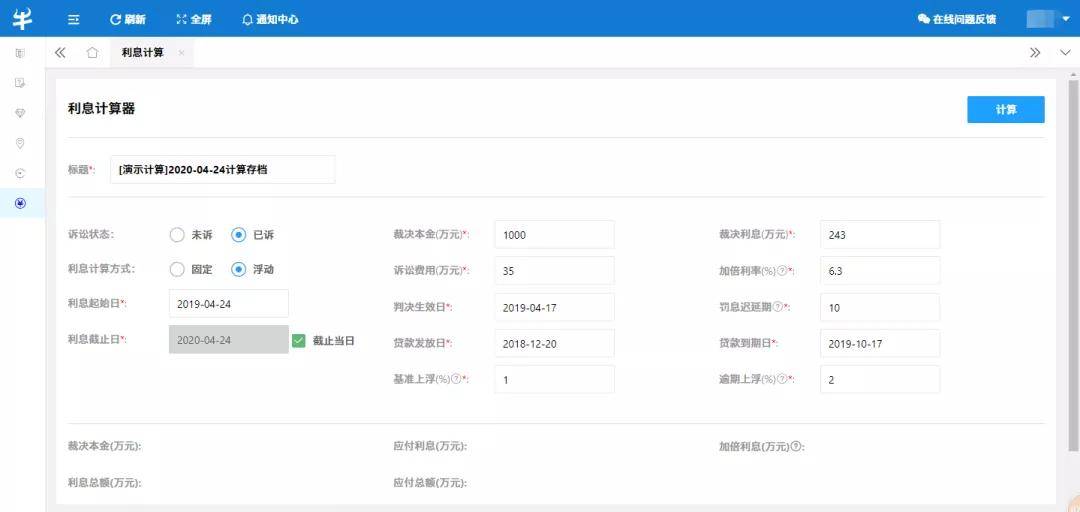The width and height of the screenshot is (1080, 512).
Task: Switch to the 利息计算 tab
Action: tap(143, 53)
